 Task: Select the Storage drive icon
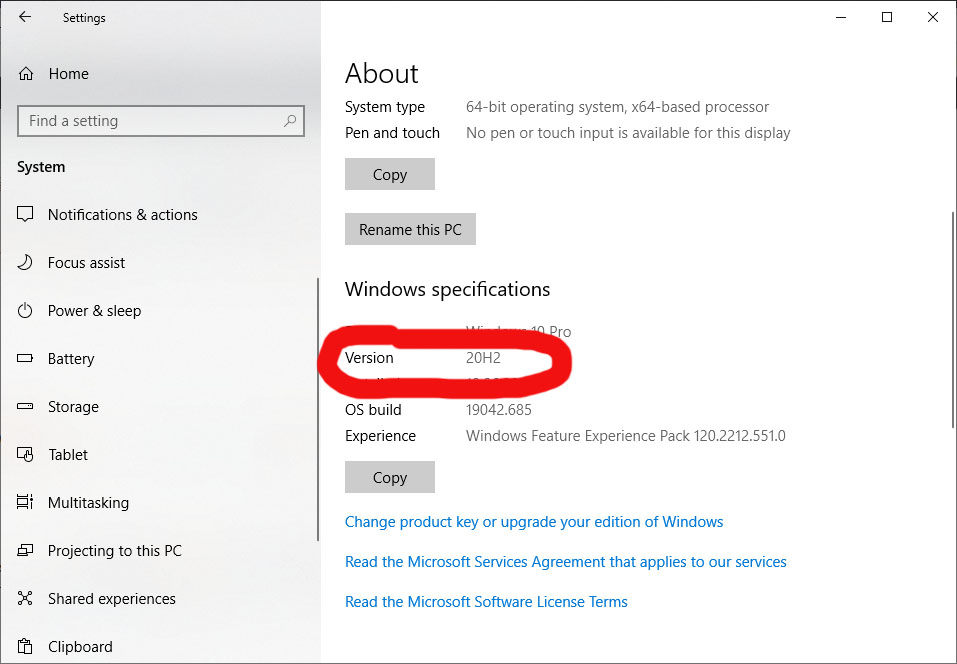pyautogui.click(x=25, y=406)
